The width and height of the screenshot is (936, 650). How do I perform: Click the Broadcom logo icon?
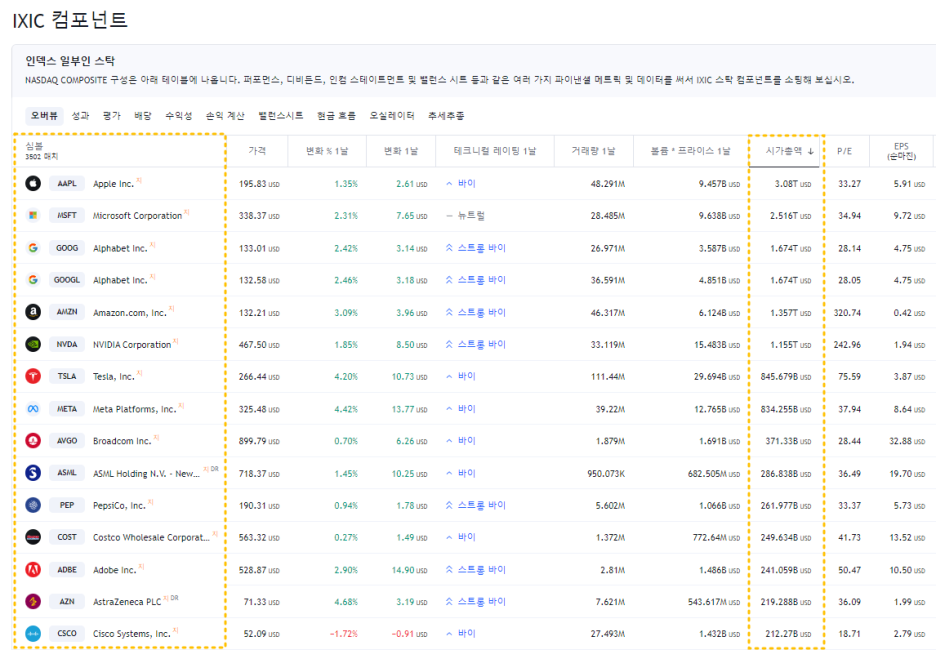point(33,440)
